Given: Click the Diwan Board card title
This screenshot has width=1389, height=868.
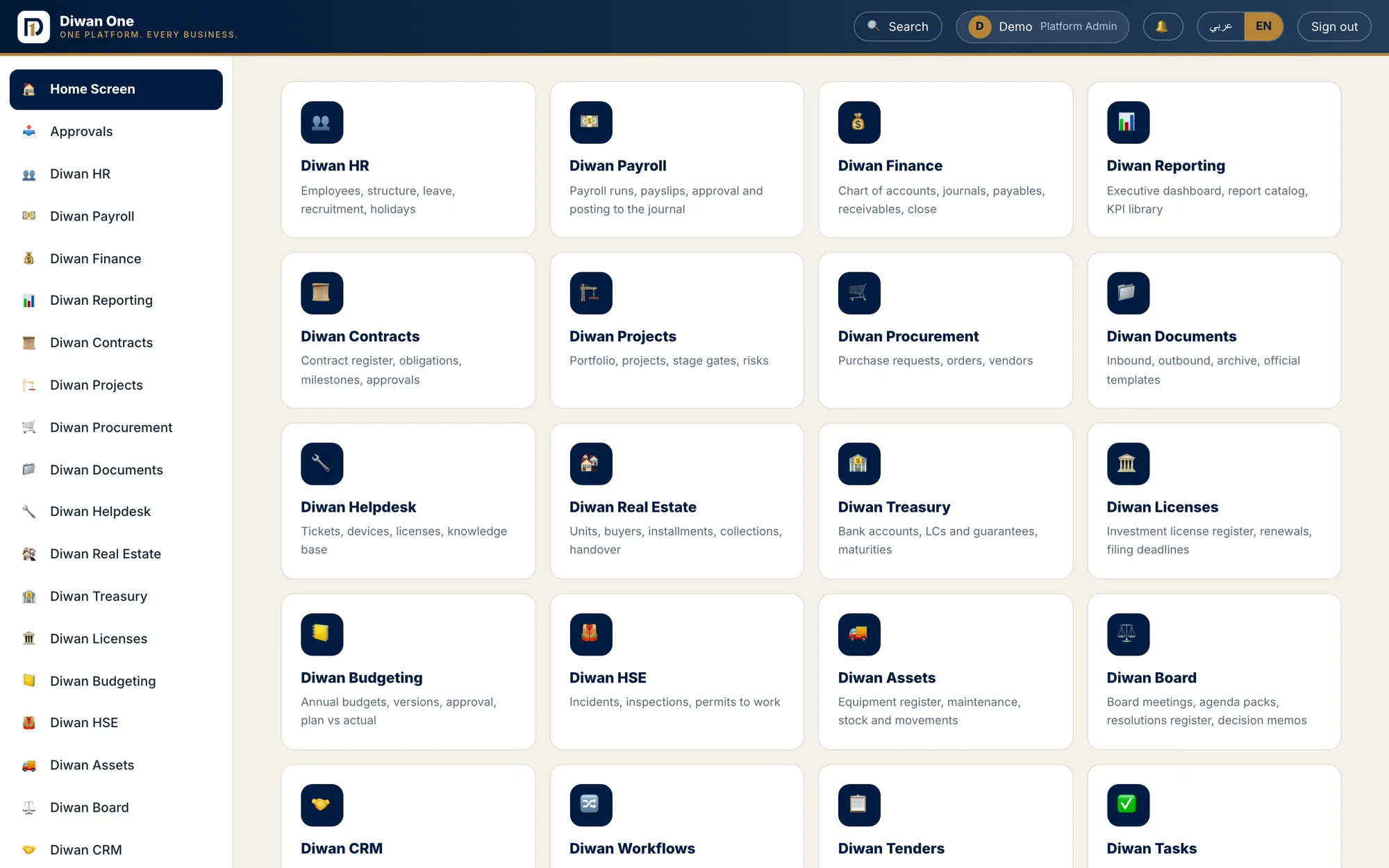Looking at the screenshot, I should coord(1151,678).
